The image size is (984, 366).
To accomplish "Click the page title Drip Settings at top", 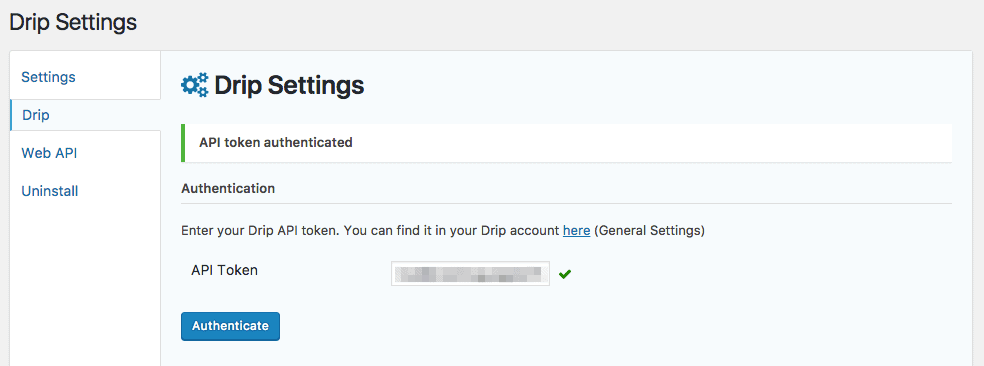I will 73,23.
